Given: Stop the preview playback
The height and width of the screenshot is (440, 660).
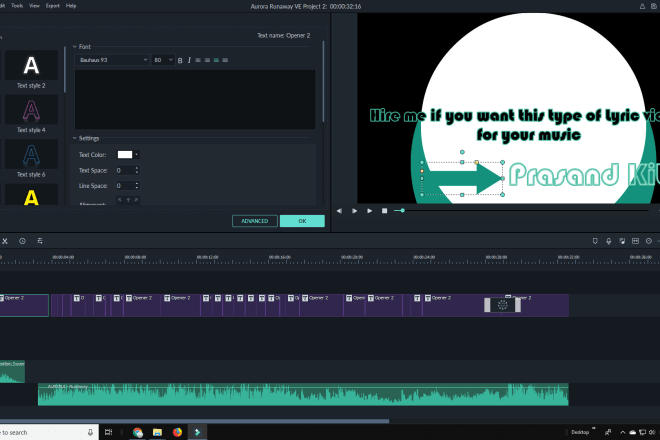Looking at the screenshot, I should tap(384, 211).
